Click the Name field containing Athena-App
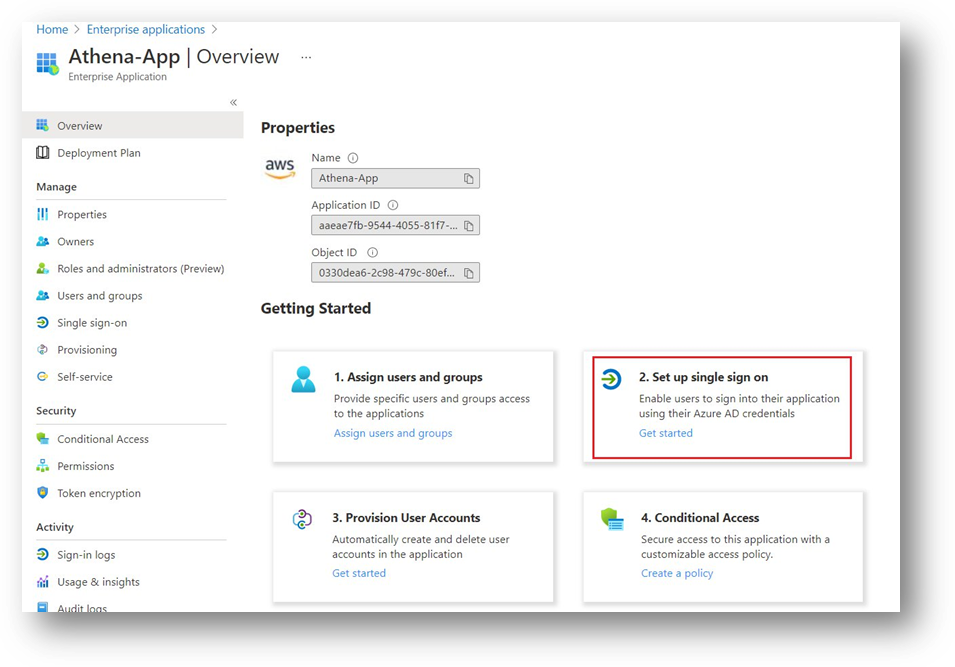Viewport: 955px width, 667px height. 395,178
